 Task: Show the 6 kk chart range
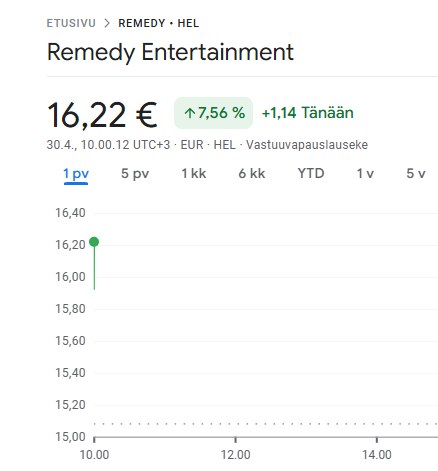(252, 174)
